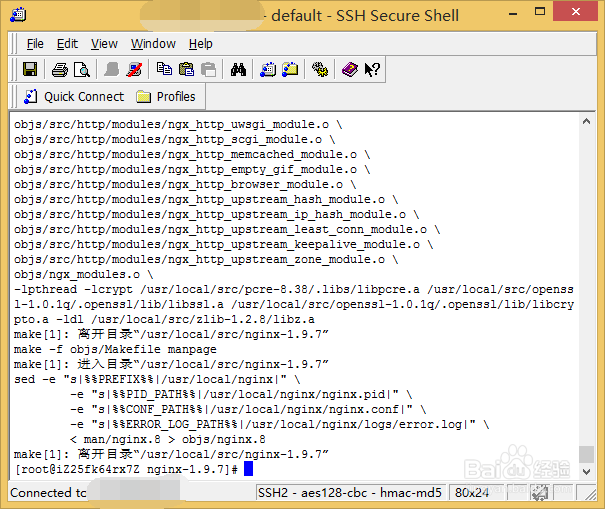The height and width of the screenshot is (509, 605).
Task: Click the 'ngx_http_browser_module.o' line
Action: [185, 184]
